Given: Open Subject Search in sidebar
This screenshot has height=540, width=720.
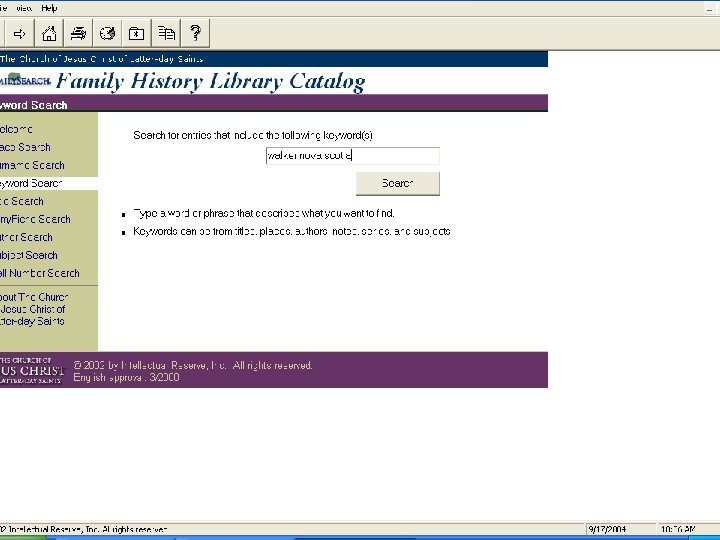Looking at the screenshot, I should pos(29,255).
